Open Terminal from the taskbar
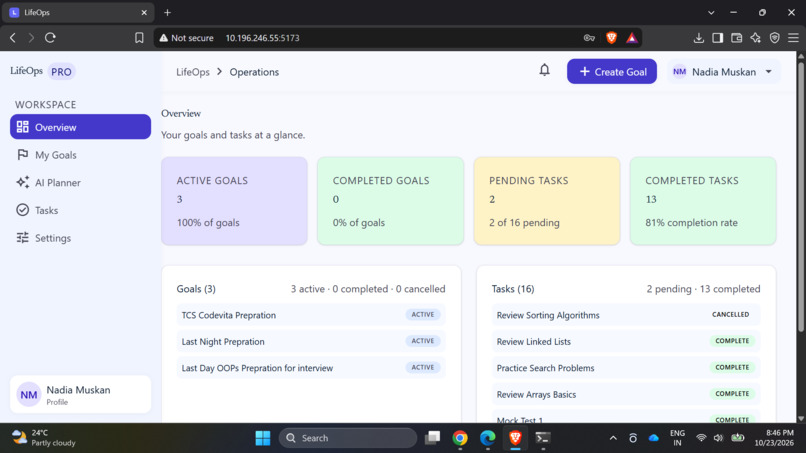The height and width of the screenshot is (453, 806). 543,438
